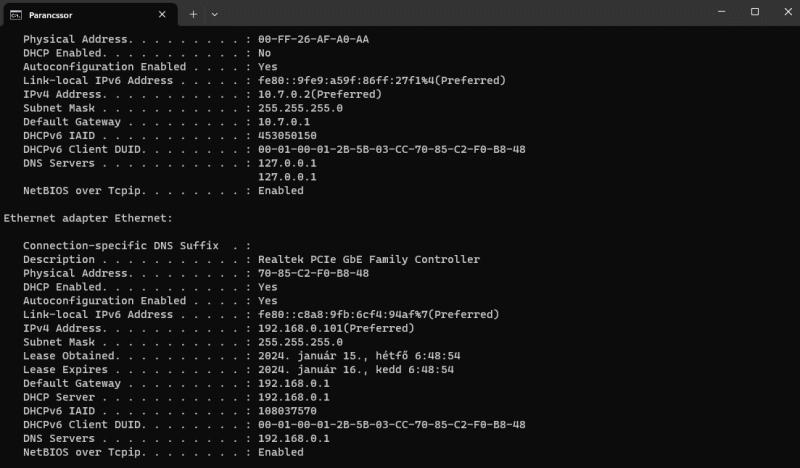Click the Realtek PCIe GbE Family Controller text
Image resolution: width=800 pixels, height=468 pixels.
coord(368,259)
